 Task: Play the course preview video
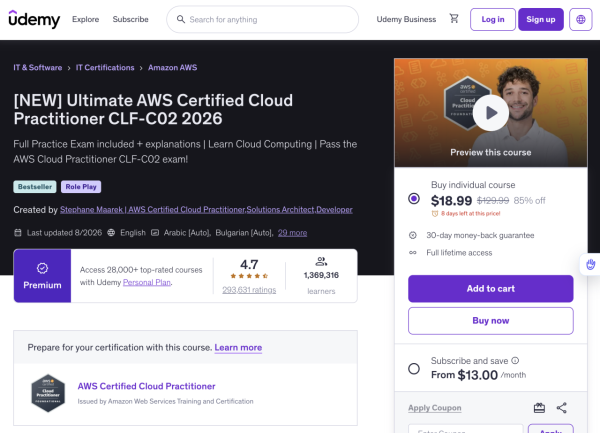491,113
